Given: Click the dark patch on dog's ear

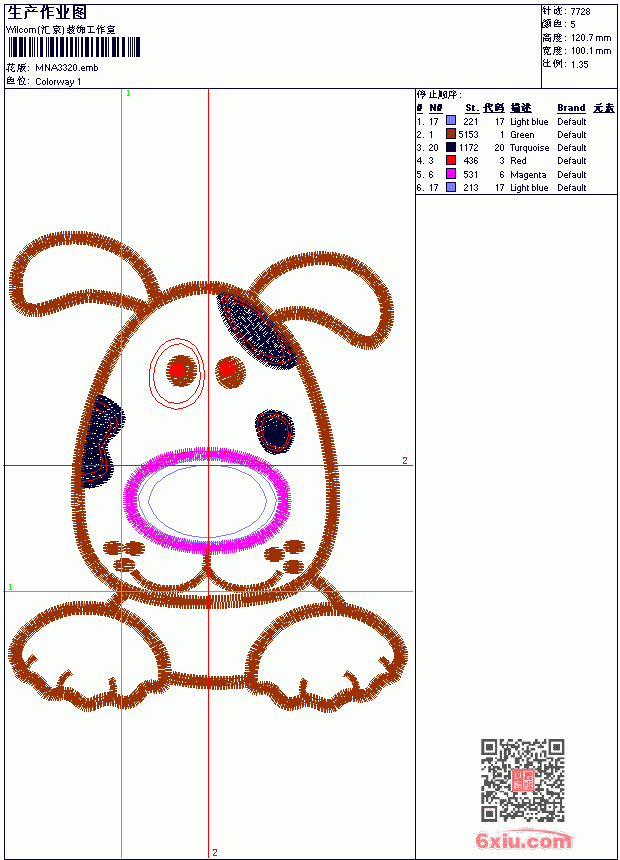Looking at the screenshot, I should pos(257,332).
